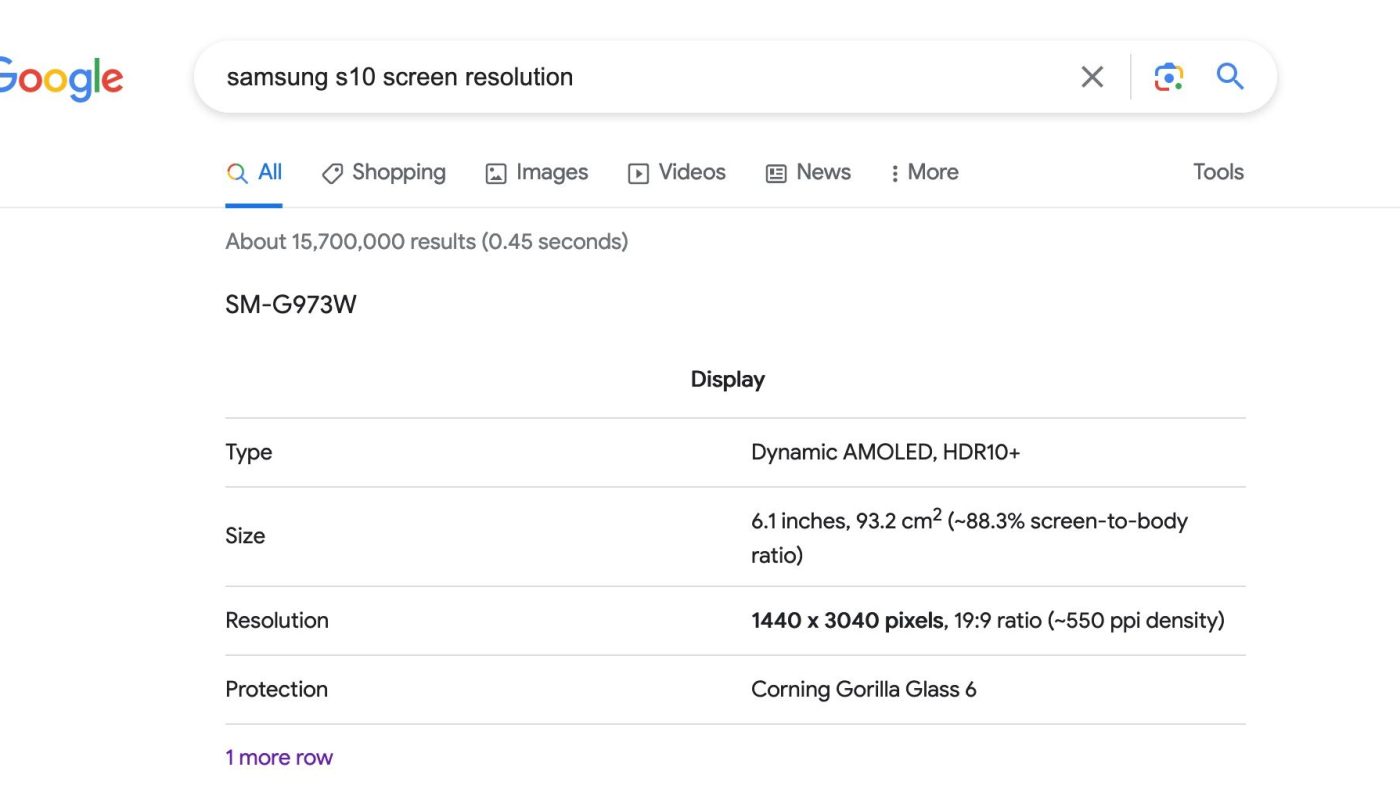Open the More options menu
The height and width of the screenshot is (800, 1400).
[924, 172]
